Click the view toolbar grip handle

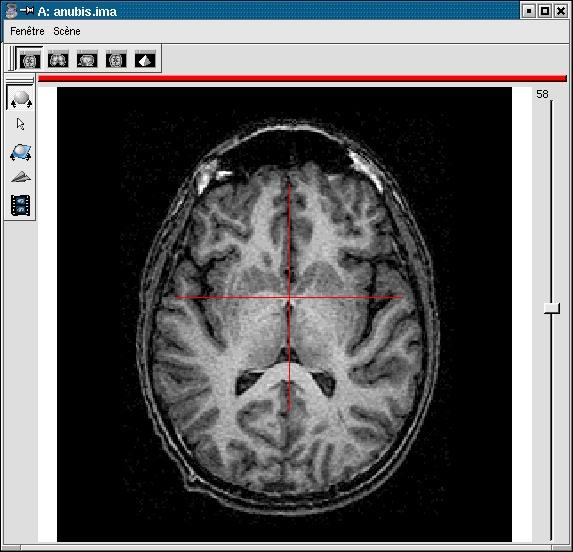click(x=12, y=58)
